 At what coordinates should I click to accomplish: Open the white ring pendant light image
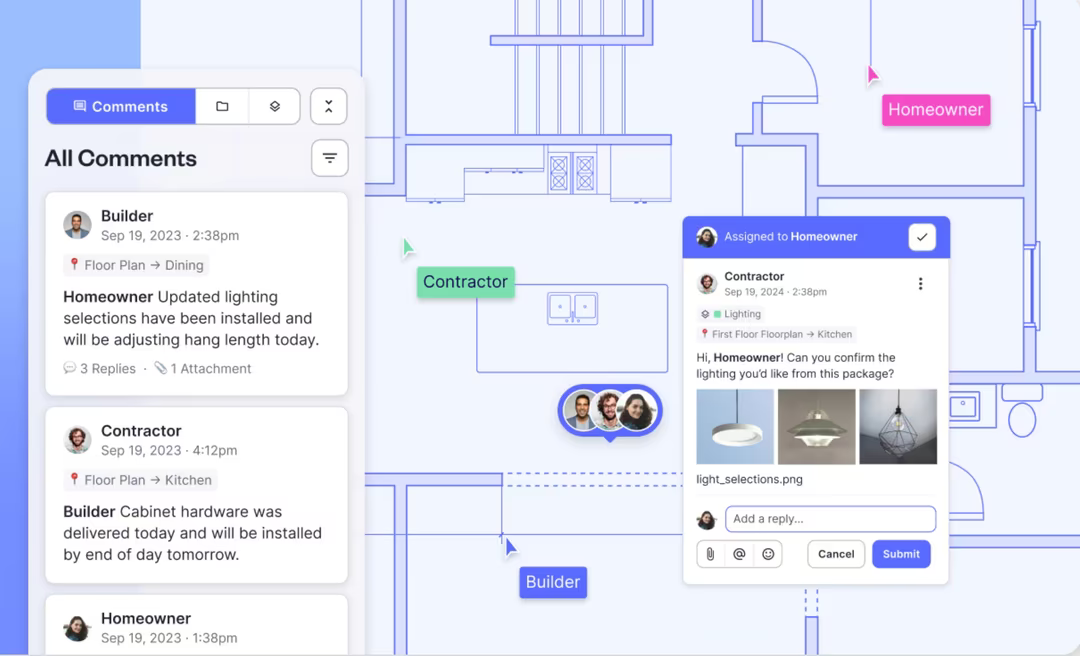click(735, 427)
